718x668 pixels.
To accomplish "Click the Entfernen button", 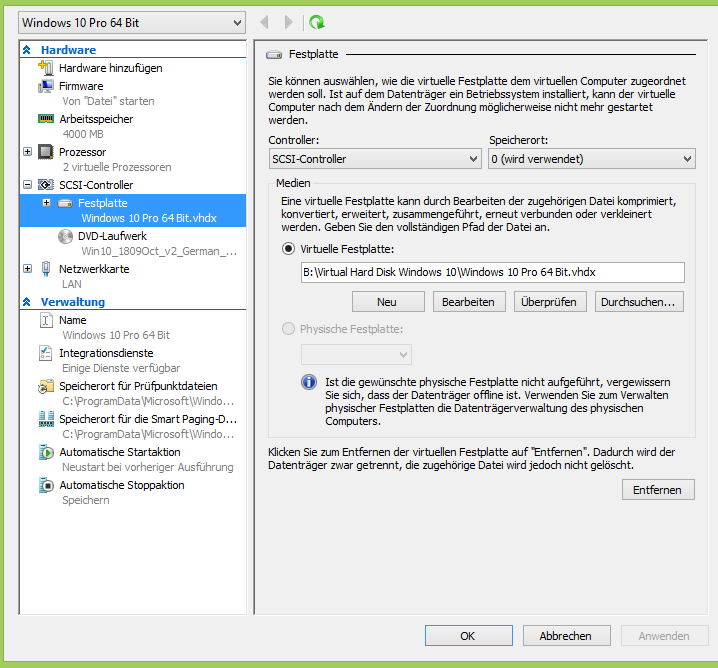I will coord(658,490).
